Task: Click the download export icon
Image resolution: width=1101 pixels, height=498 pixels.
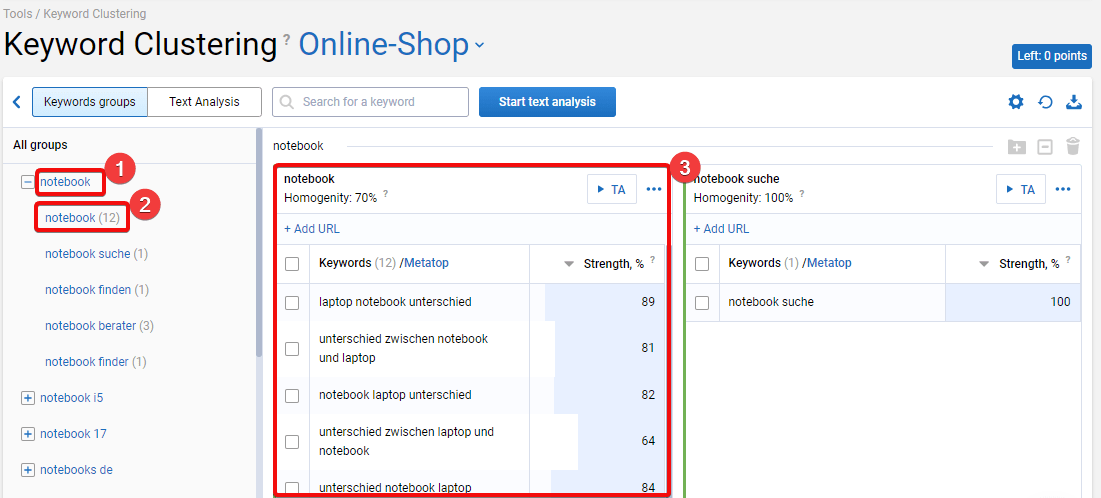Action: coord(1074,103)
